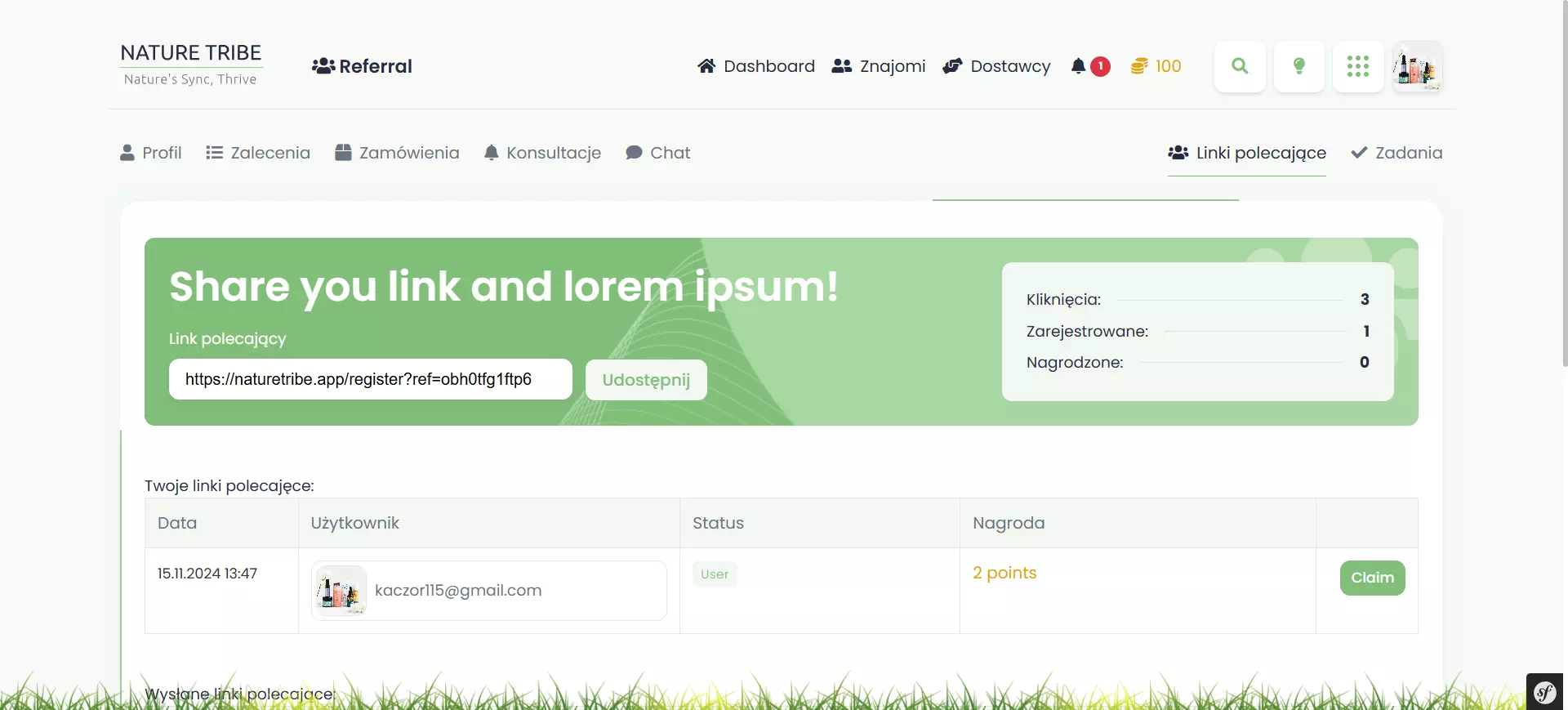Click the Nagrodzone count row
Image resolution: width=1568 pixels, height=710 pixels.
click(1198, 362)
